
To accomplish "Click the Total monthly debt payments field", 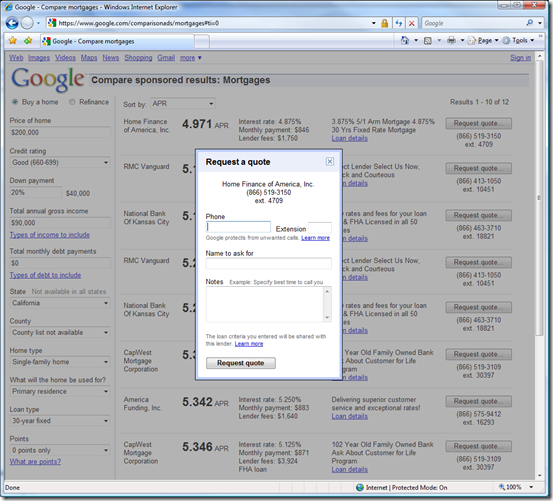I will 60,263.
